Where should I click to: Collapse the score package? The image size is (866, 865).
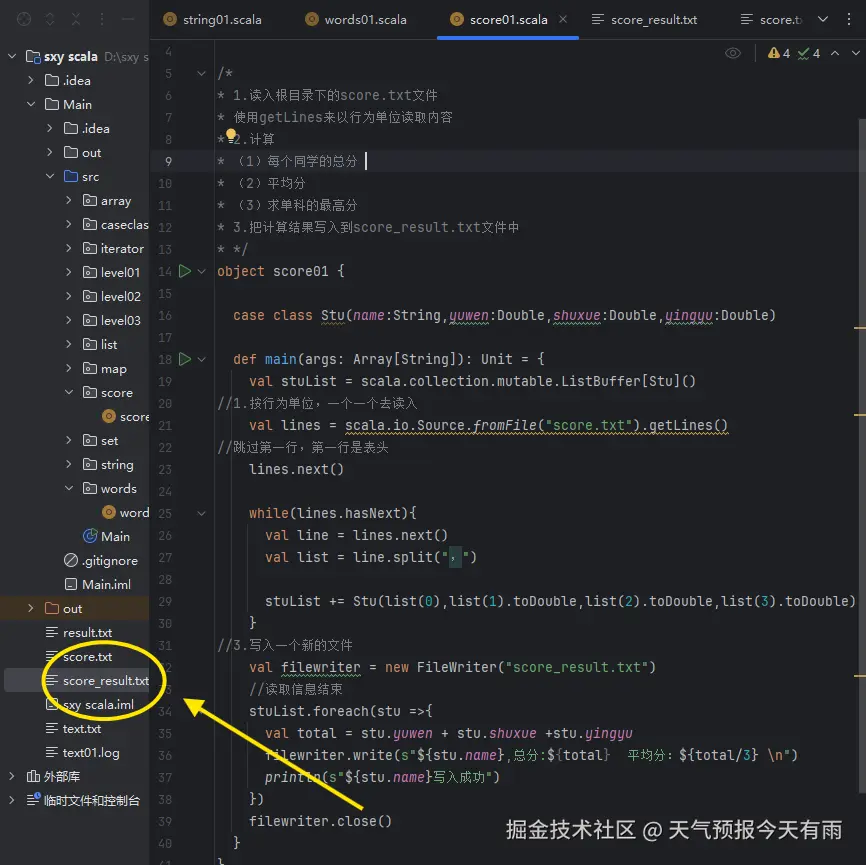[68, 392]
